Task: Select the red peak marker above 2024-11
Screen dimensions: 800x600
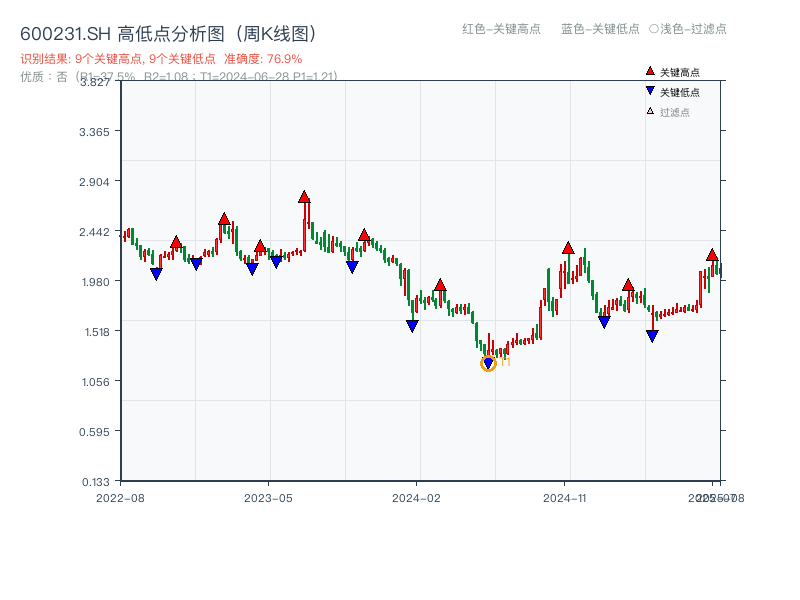Action: click(x=568, y=248)
